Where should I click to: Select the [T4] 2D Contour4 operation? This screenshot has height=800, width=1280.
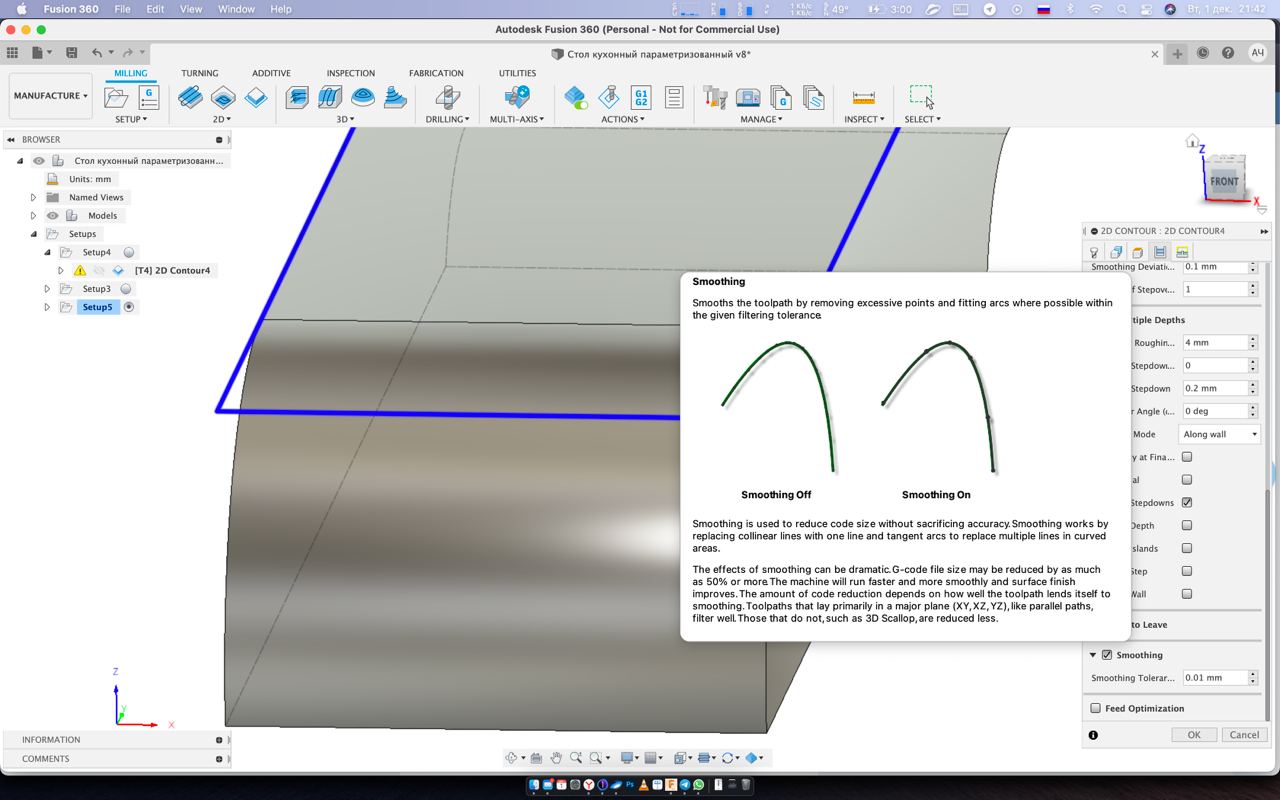click(x=172, y=270)
